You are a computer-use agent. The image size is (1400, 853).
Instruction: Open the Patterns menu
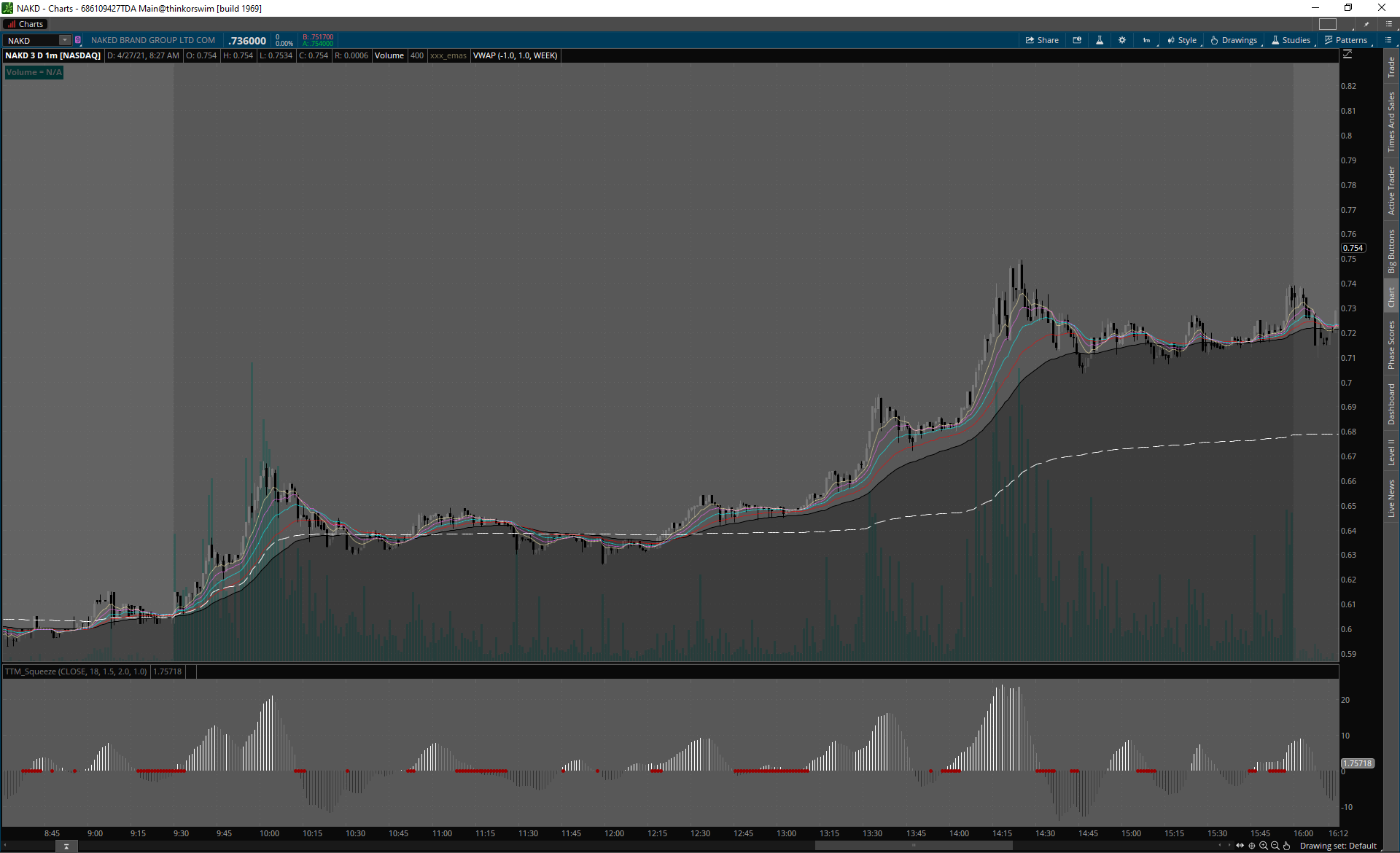pyautogui.click(x=1346, y=40)
